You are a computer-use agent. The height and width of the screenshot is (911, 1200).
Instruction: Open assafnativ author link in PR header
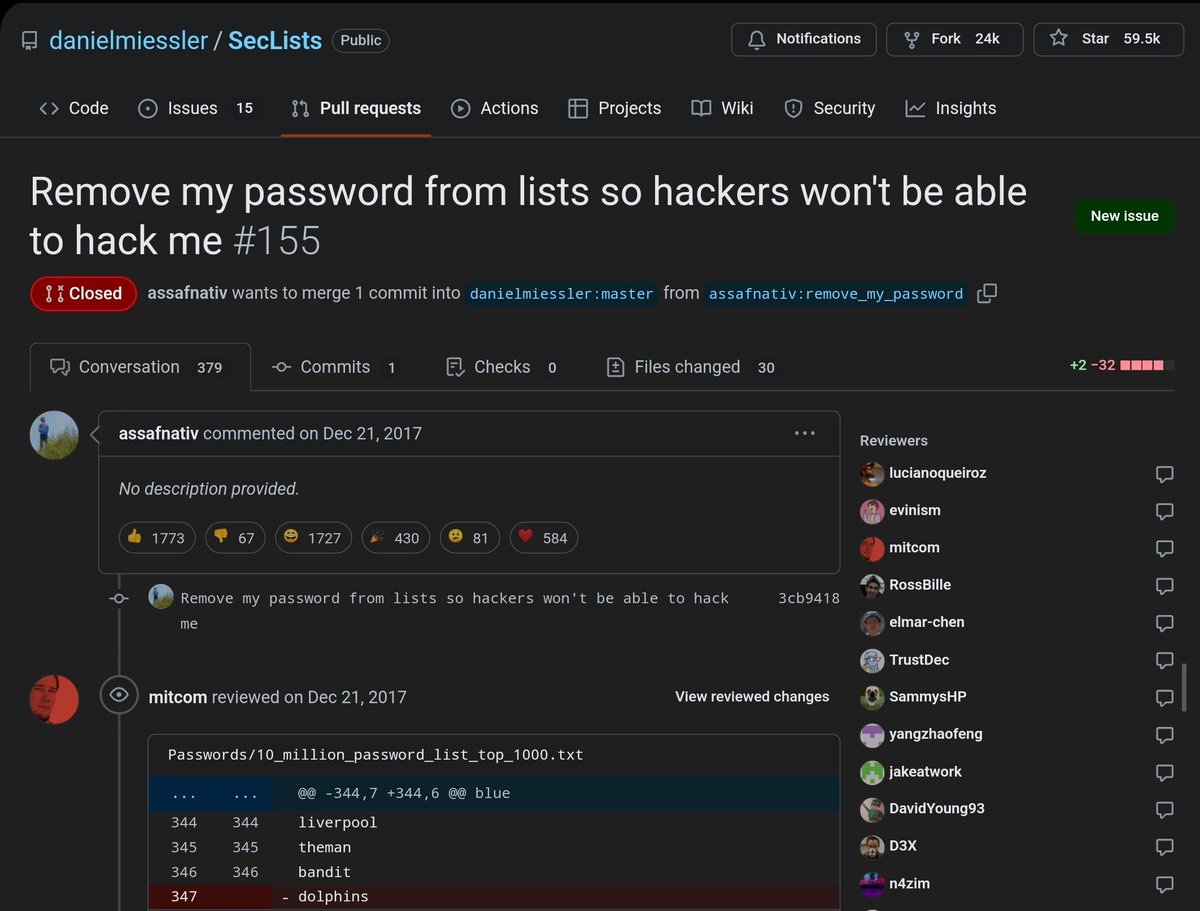(x=187, y=293)
